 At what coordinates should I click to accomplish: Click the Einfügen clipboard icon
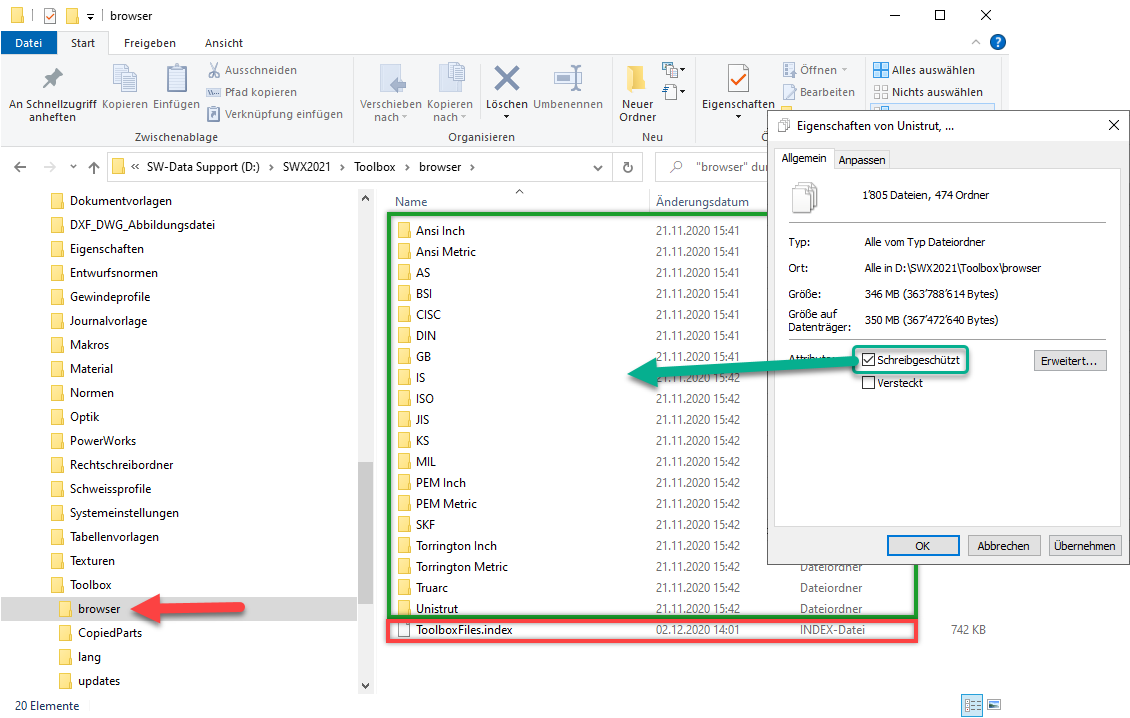pyautogui.click(x=177, y=80)
